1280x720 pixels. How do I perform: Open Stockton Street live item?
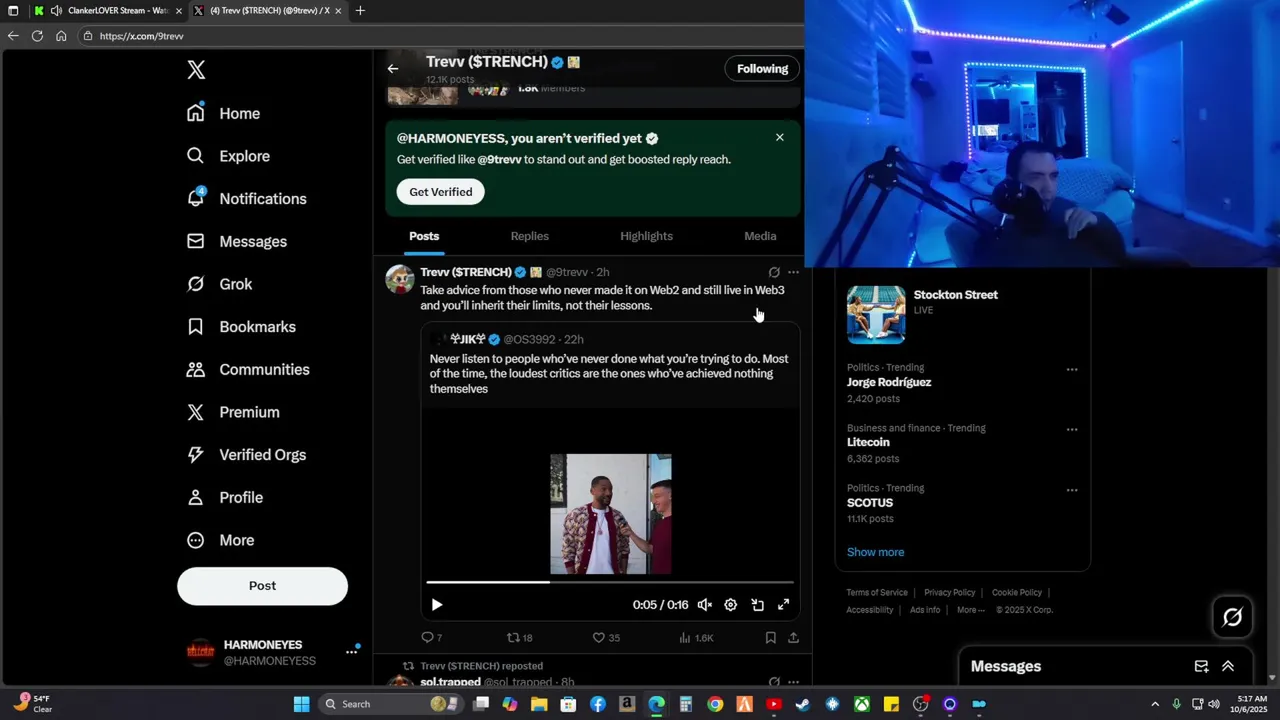click(962, 314)
